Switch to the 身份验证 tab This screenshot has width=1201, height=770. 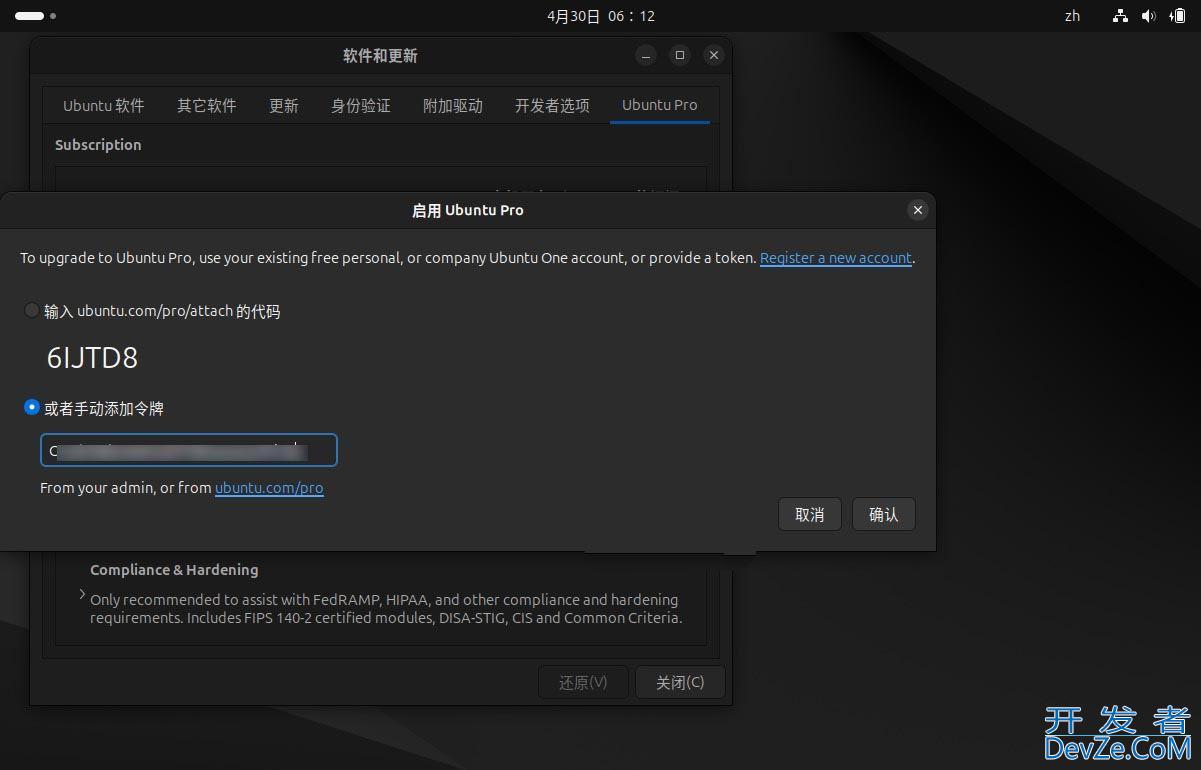click(361, 105)
